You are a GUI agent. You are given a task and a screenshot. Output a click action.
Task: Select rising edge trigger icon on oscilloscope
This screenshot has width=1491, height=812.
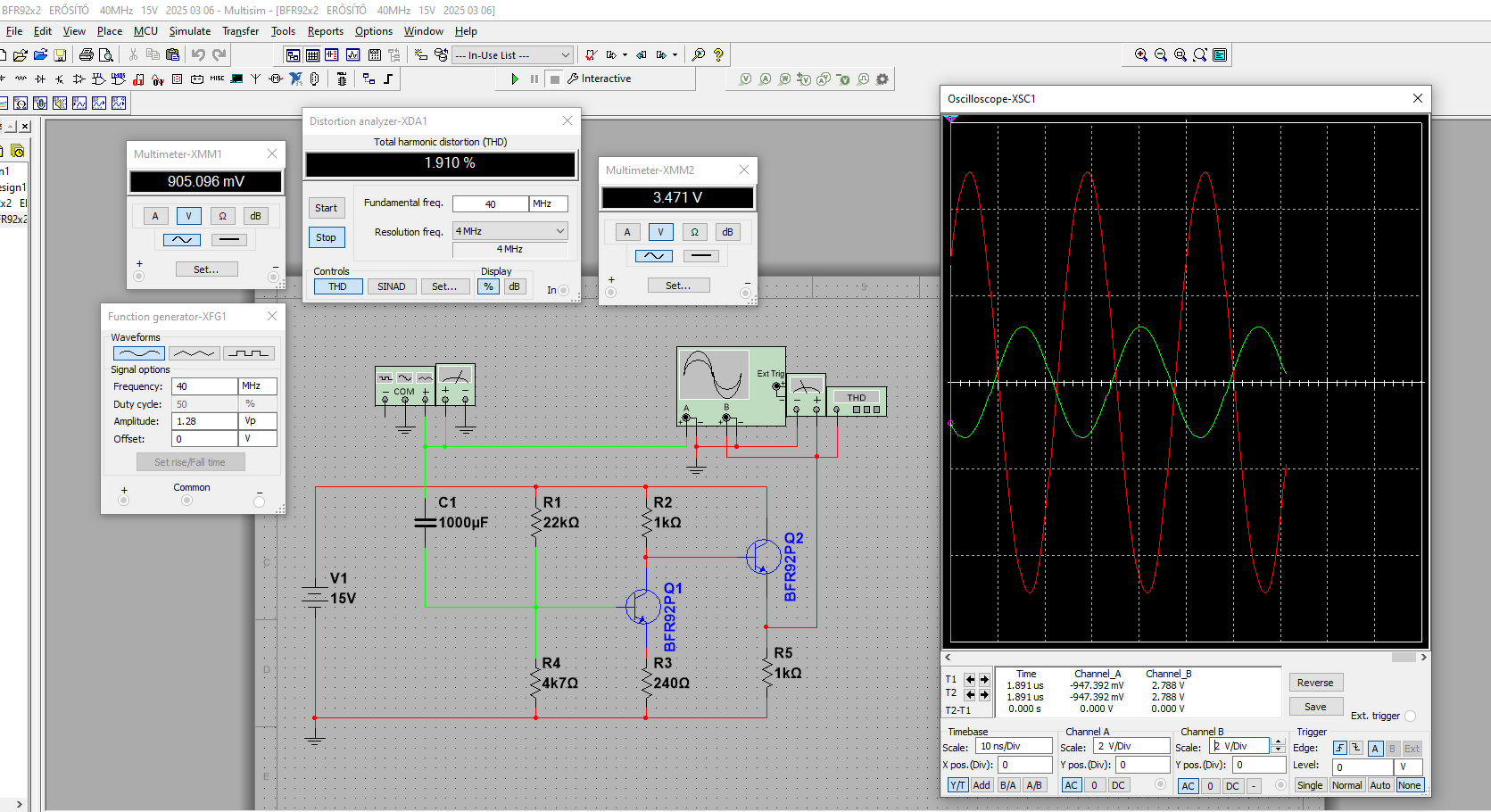[1339, 749]
